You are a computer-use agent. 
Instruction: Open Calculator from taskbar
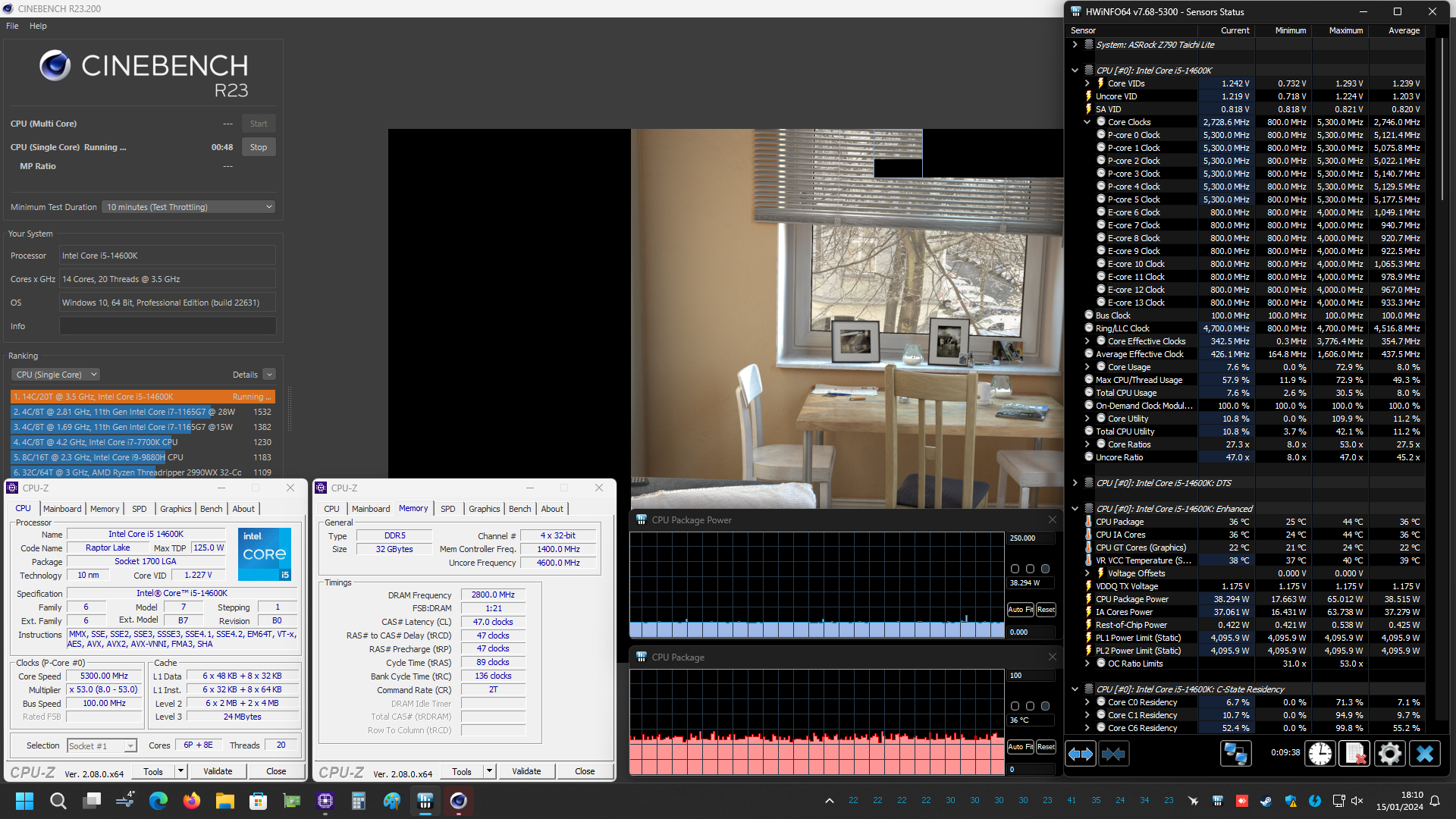tap(359, 801)
